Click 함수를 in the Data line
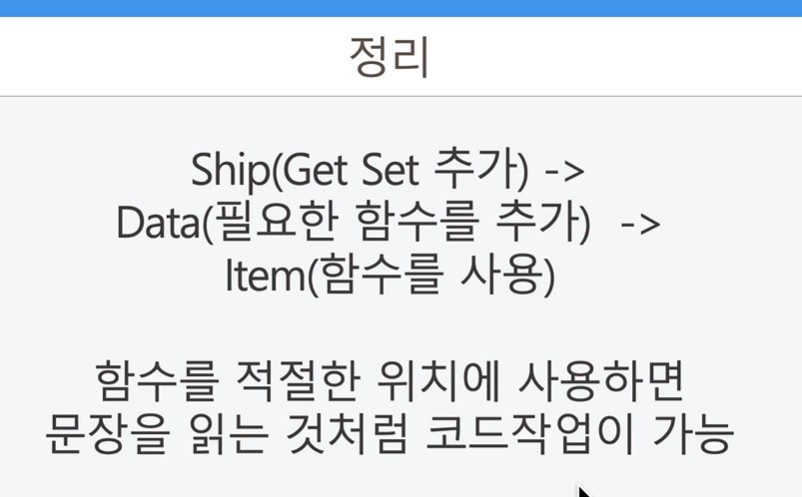 click(417, 221)
